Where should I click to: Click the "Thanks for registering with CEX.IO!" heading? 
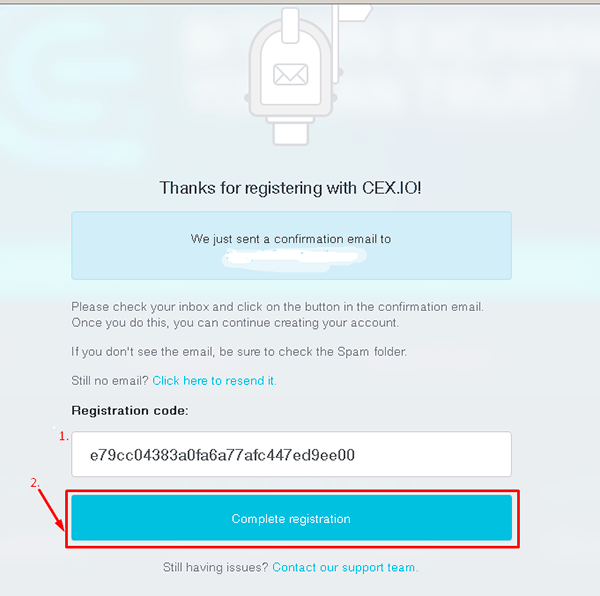290,188
